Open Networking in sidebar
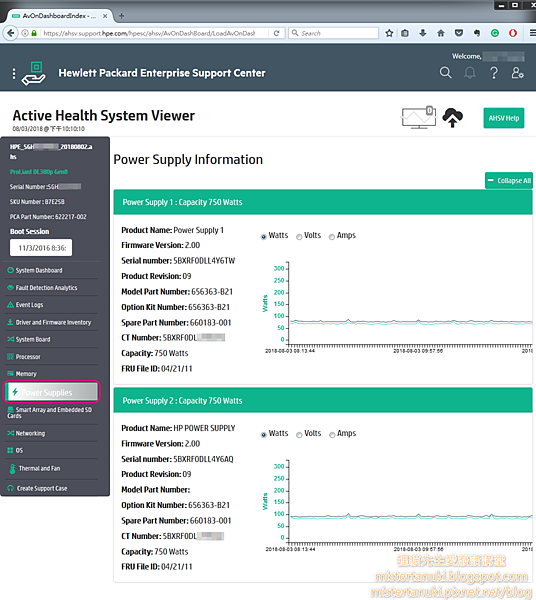The image size is (536, 600). click(x=30, y=433)
